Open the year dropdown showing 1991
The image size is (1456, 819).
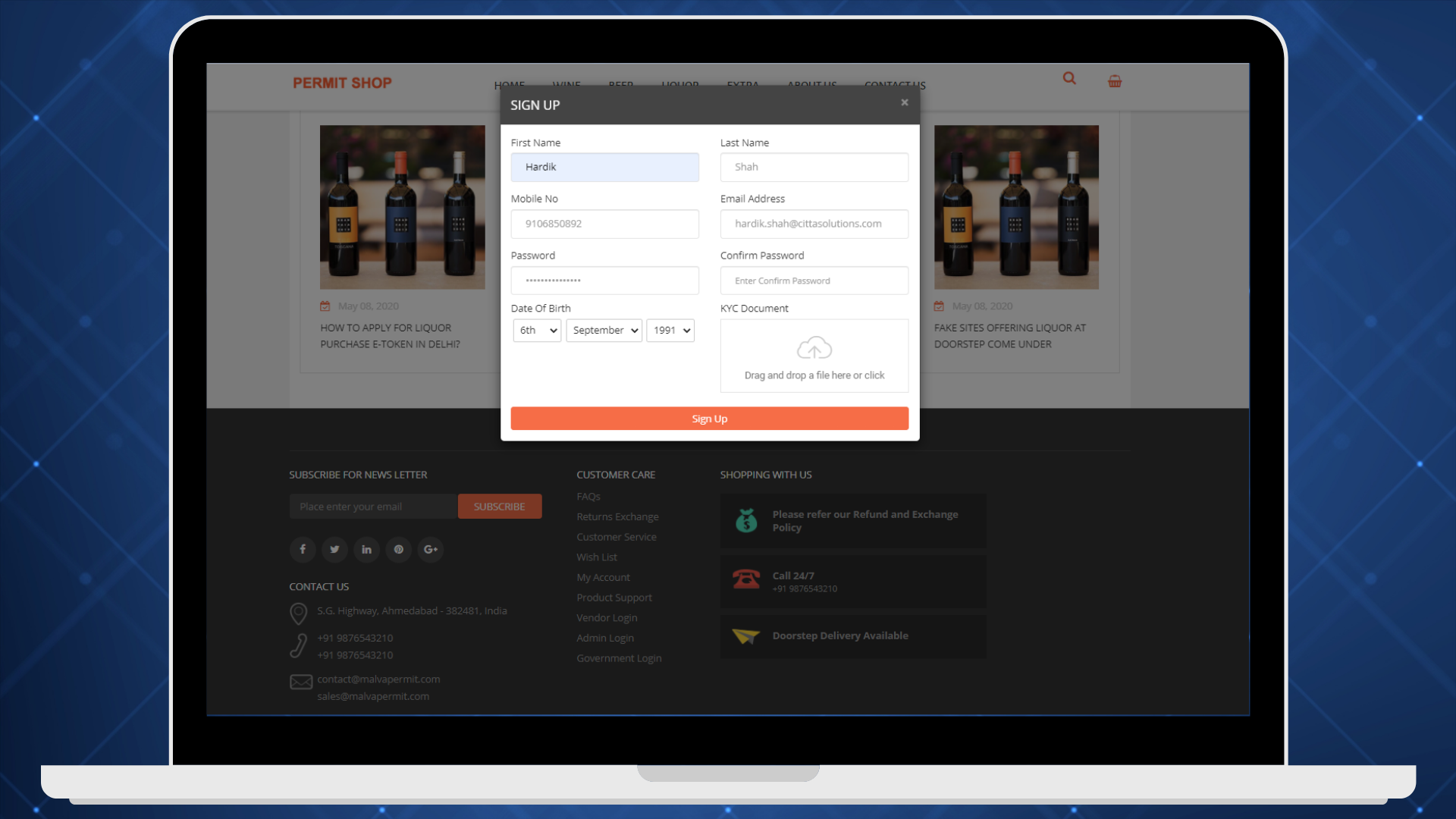(x=670, y=331)
